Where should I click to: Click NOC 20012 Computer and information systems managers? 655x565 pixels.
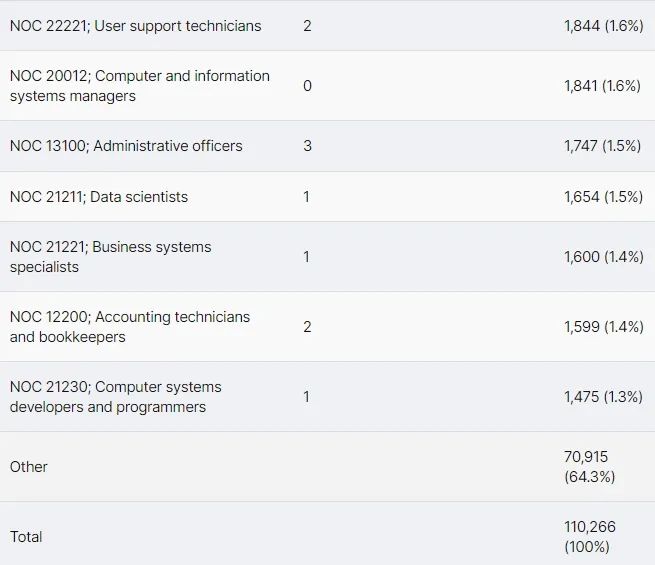pyautogui.click(x=139, y=86)
